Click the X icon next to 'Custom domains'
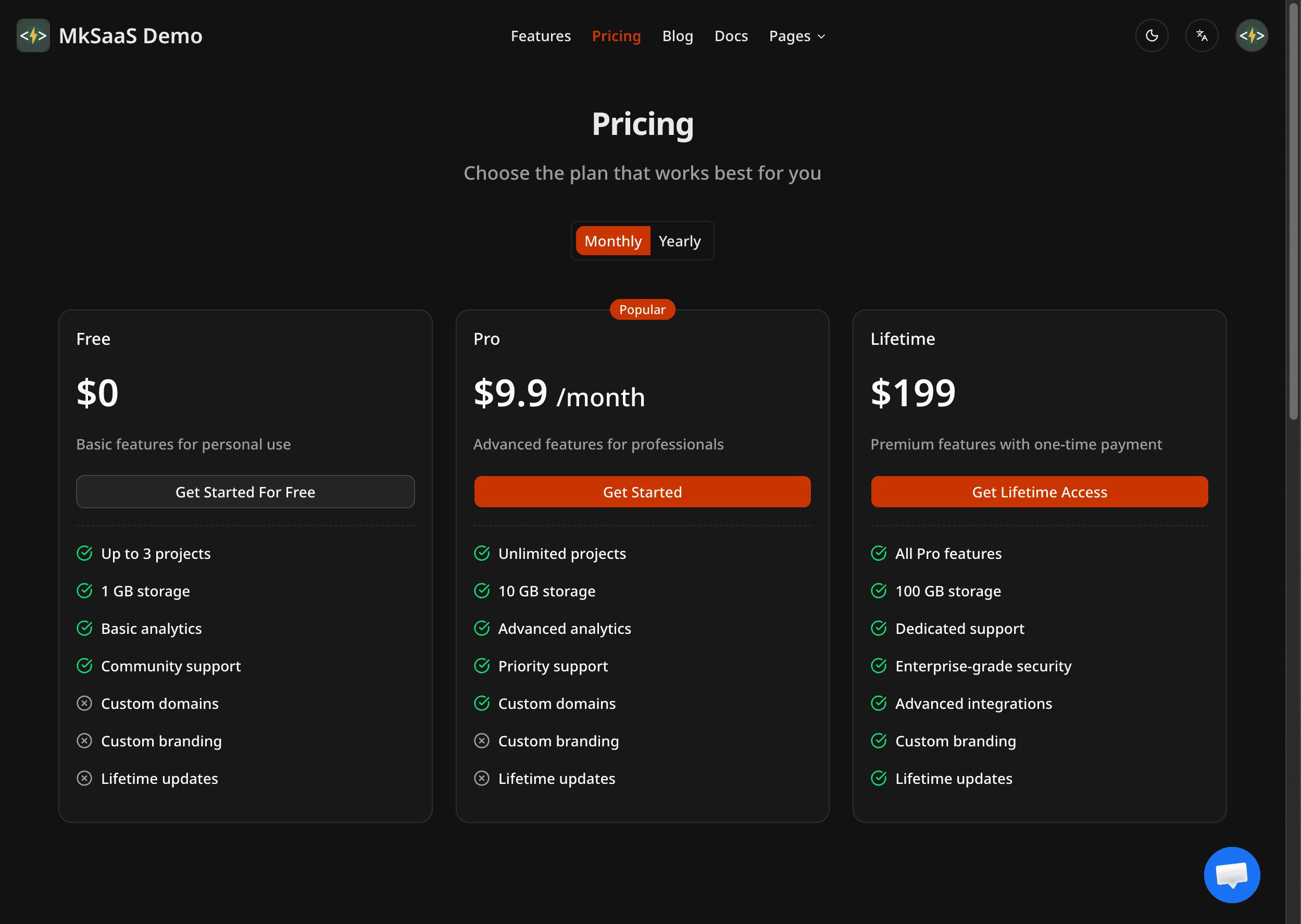This screenshot has width=1301, height=924. pos(84,703)
